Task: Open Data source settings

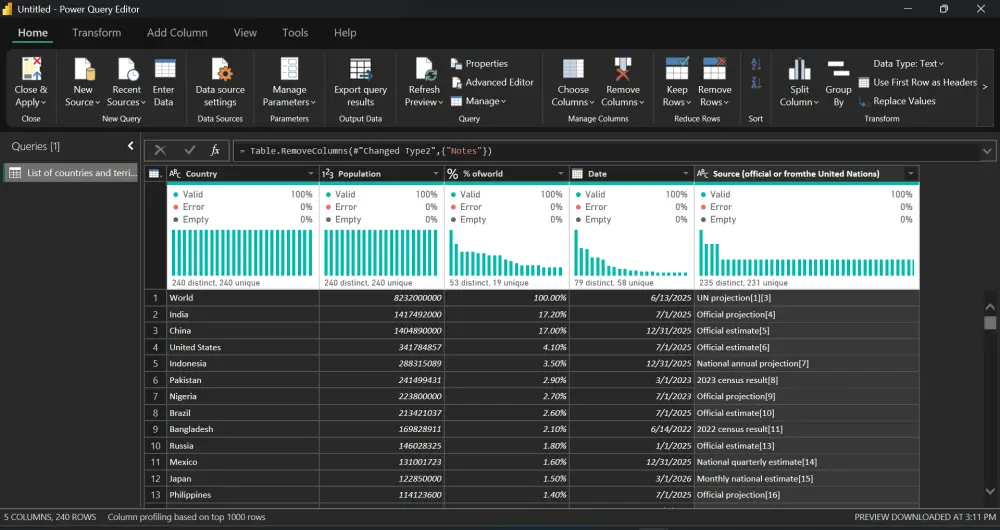Action: [x=221, y=83]
